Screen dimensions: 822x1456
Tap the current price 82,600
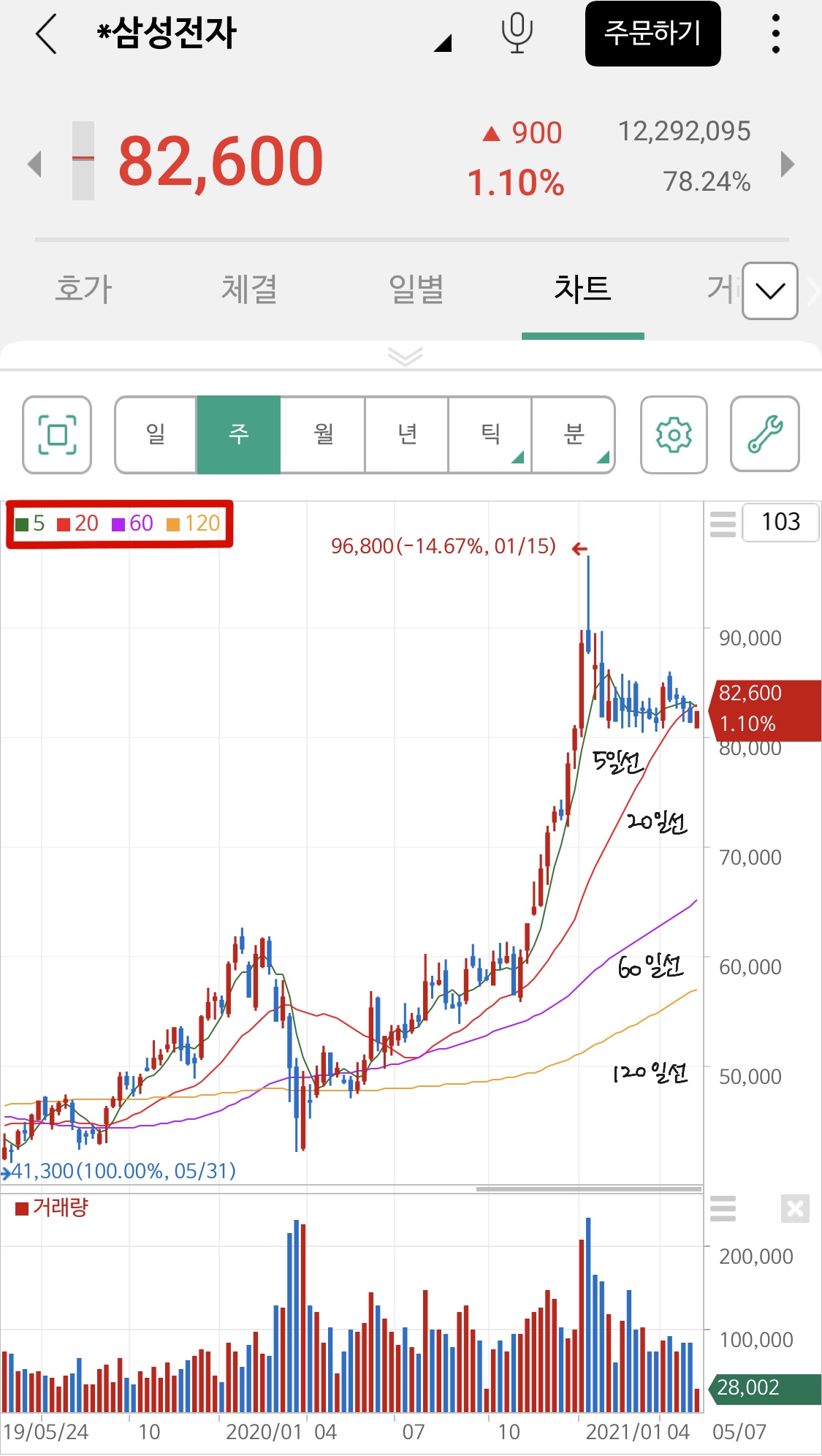(x=220, y=162)
